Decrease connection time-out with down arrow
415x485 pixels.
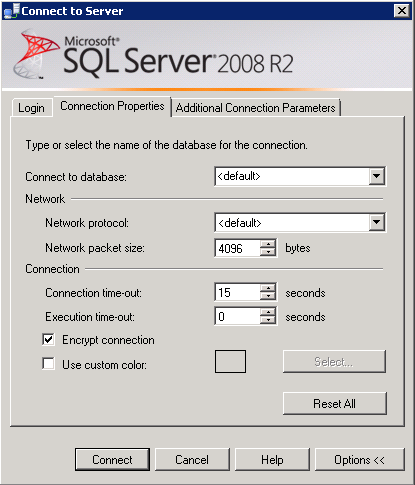tap(268, 296)
